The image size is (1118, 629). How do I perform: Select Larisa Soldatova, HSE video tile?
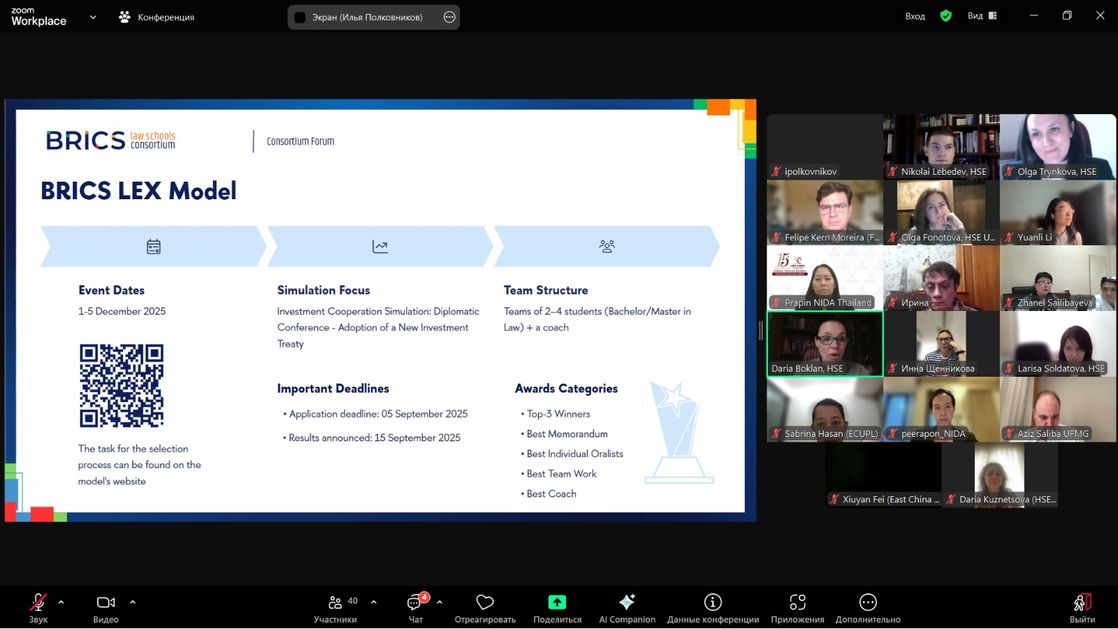[x=1058, y=343]
